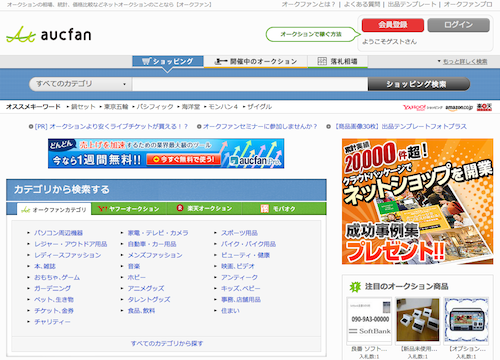The height and width of the screenshot is (360, 500).
Task: Open レジャー・アウトドア用品 category
Action: click(x=71, y=244)
